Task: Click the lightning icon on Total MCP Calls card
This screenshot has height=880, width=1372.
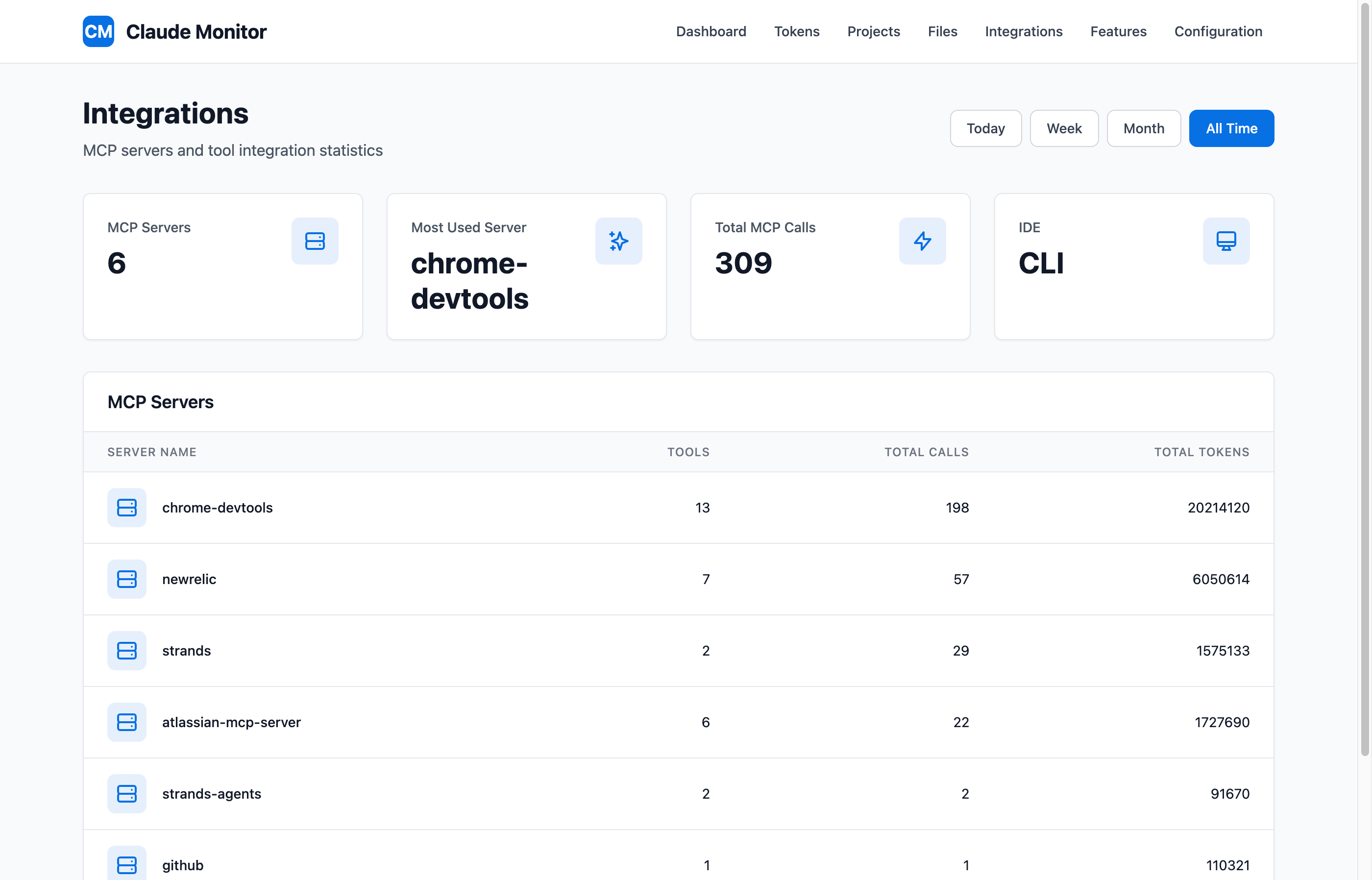Action: 922,241
